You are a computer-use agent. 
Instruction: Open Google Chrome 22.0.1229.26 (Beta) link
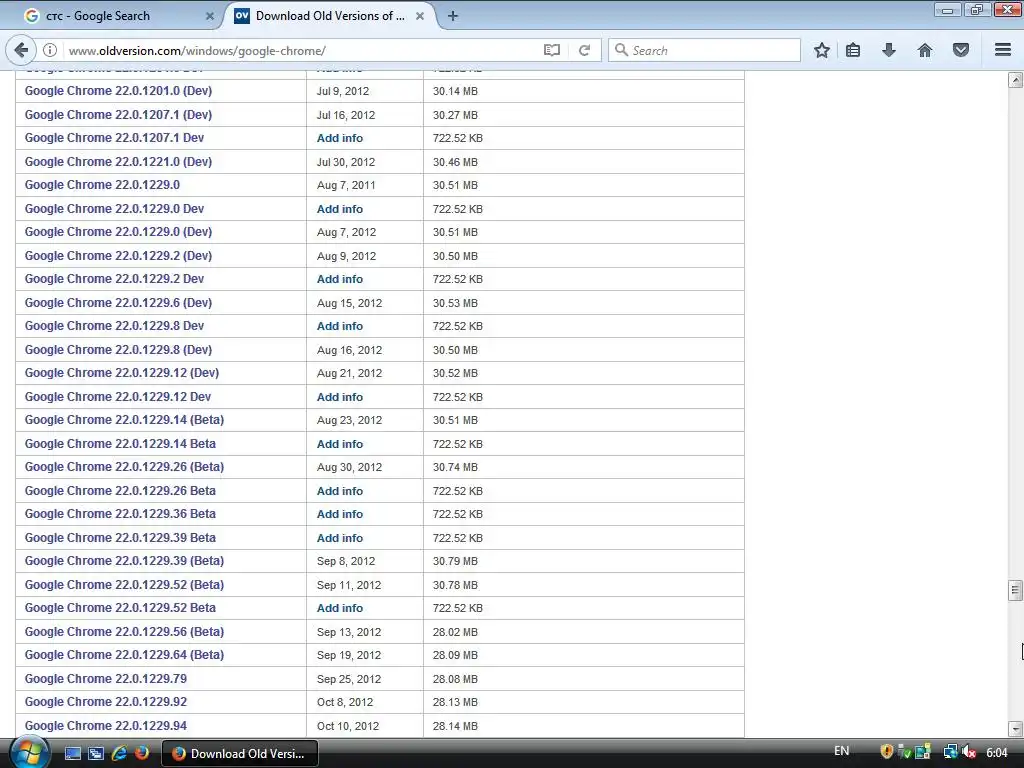124,467
